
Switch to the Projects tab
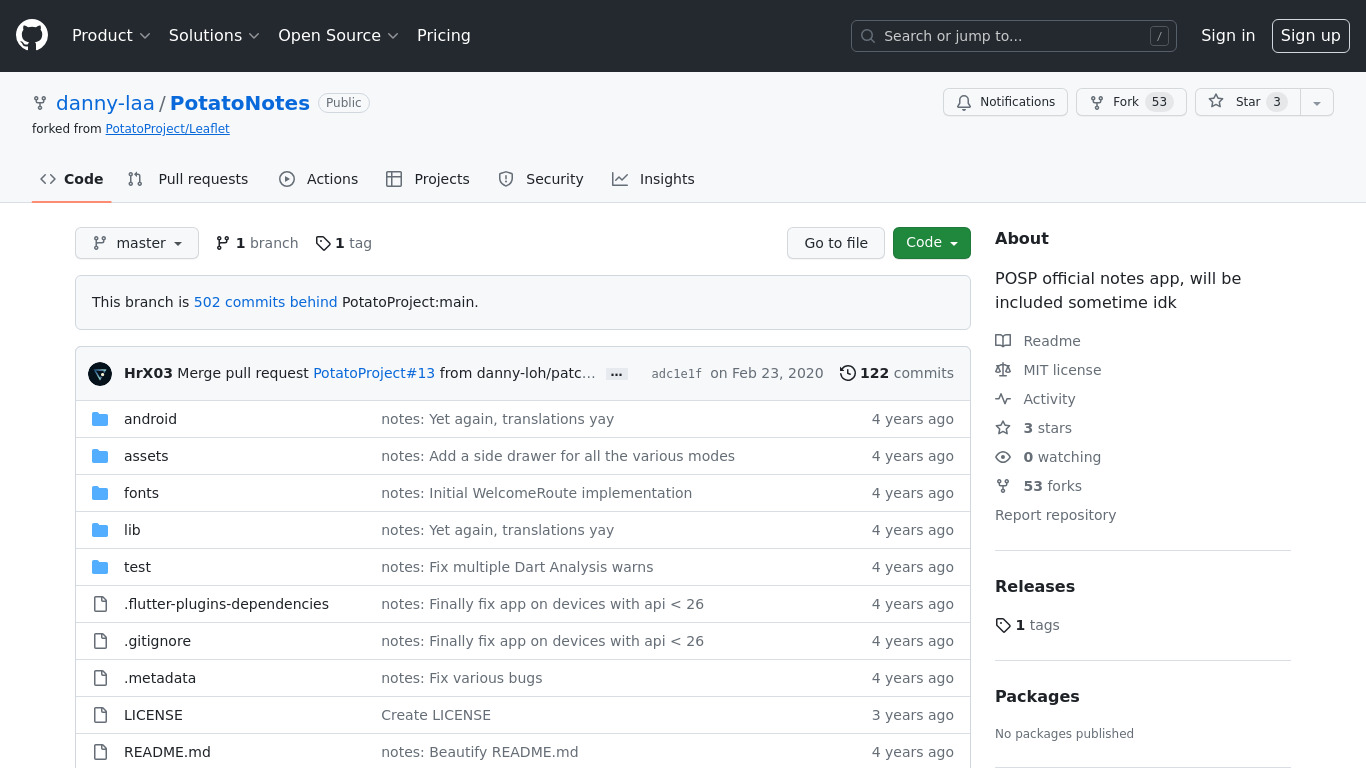(427, 179)
